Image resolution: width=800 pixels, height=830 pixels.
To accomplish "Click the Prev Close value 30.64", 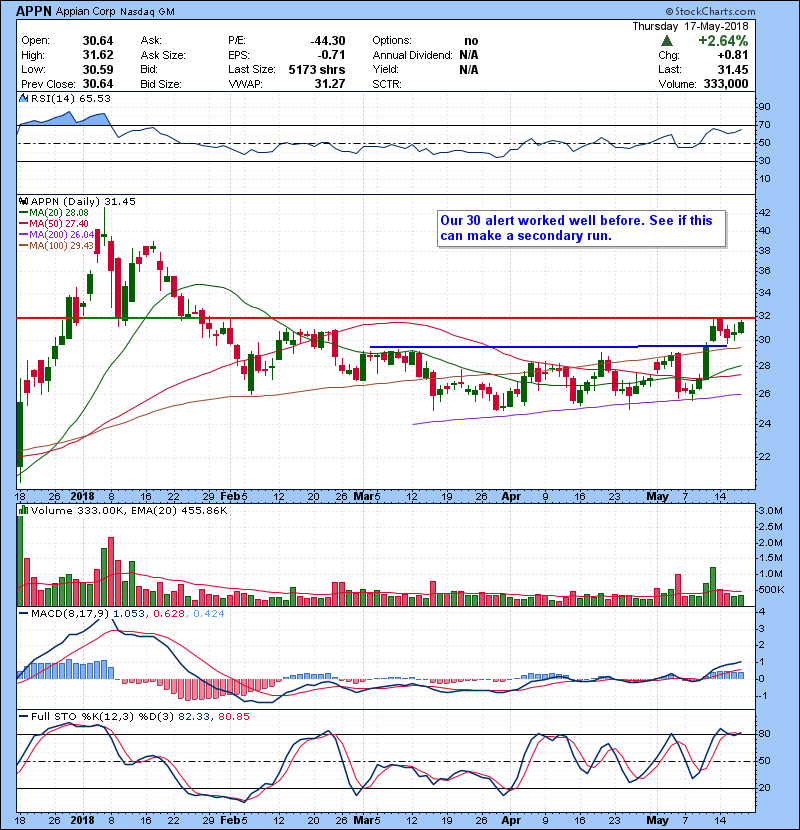I will pos(98,84).
